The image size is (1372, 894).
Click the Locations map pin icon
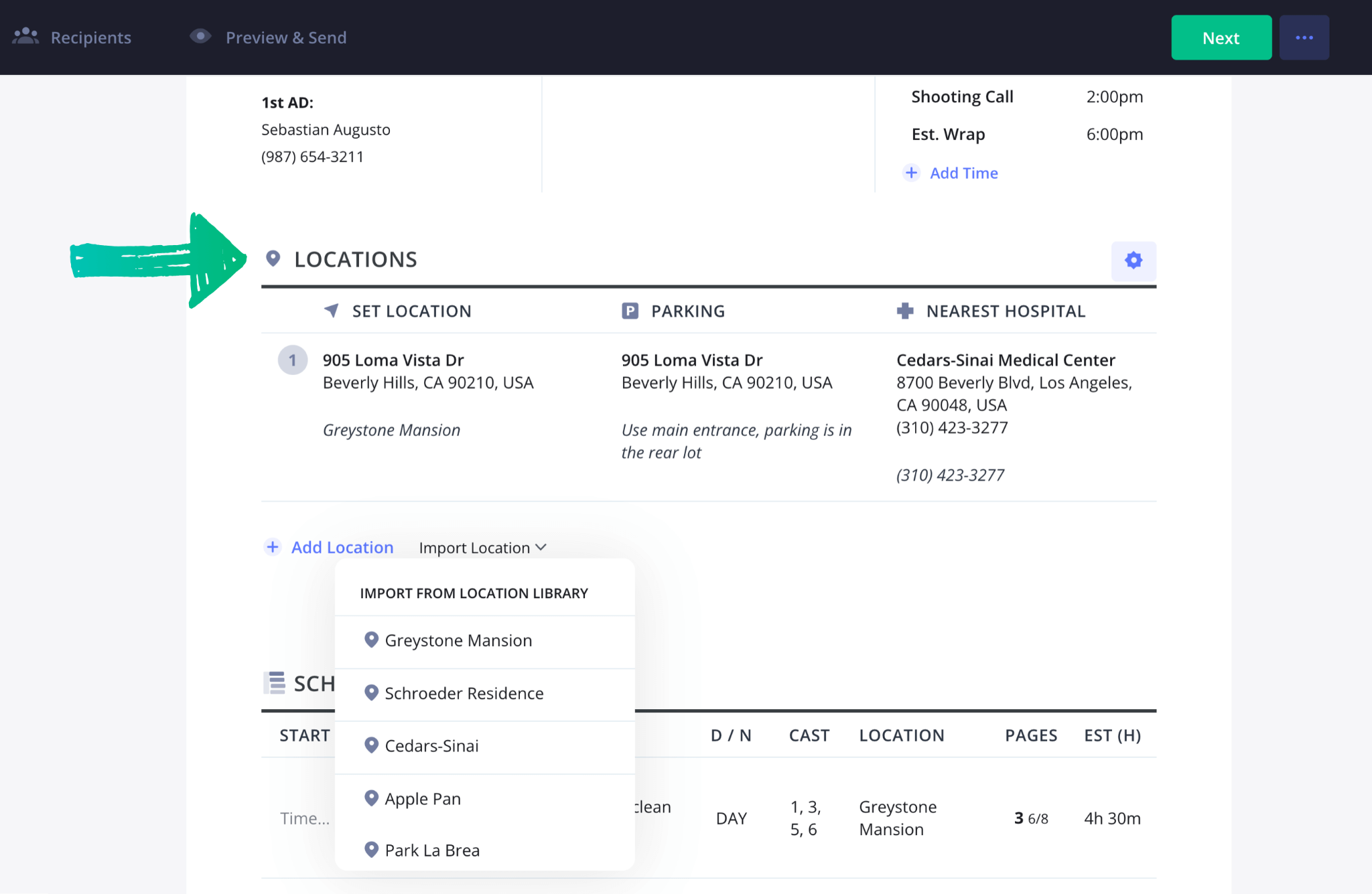[273, 258]
